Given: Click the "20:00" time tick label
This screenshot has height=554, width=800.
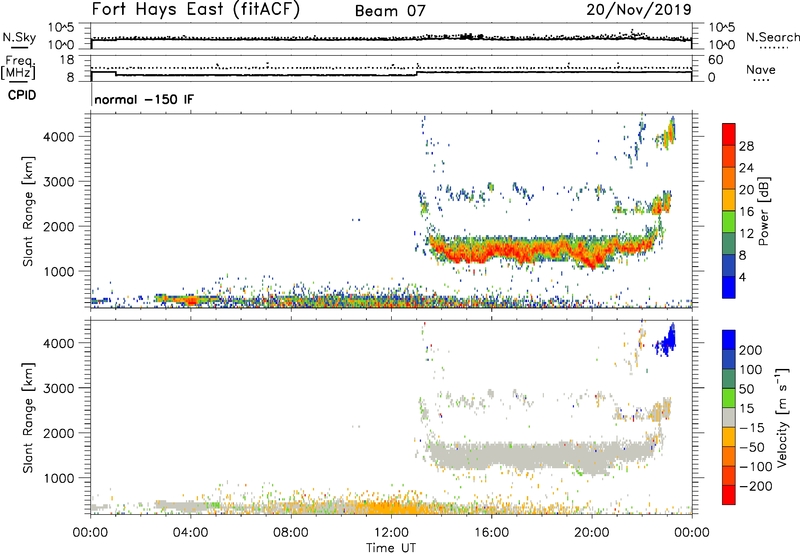Looking at the screenshot, I should coord(591,533).
